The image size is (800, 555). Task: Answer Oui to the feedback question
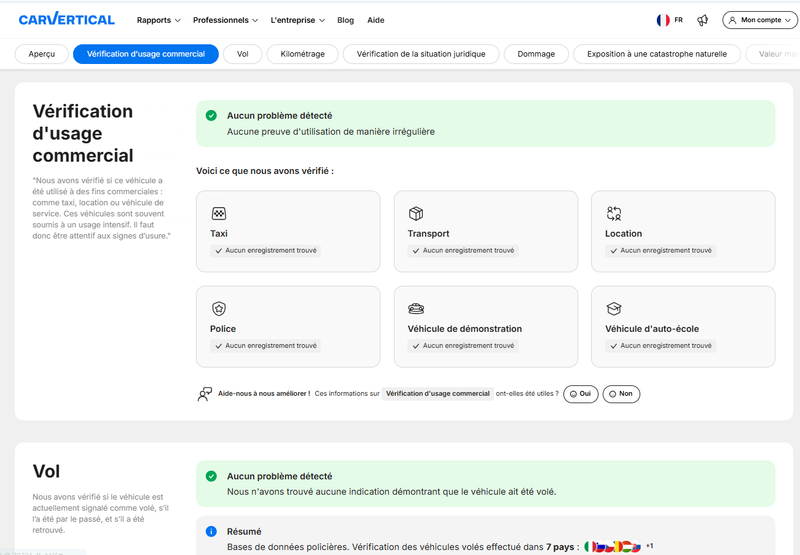[x=581, y=394]
